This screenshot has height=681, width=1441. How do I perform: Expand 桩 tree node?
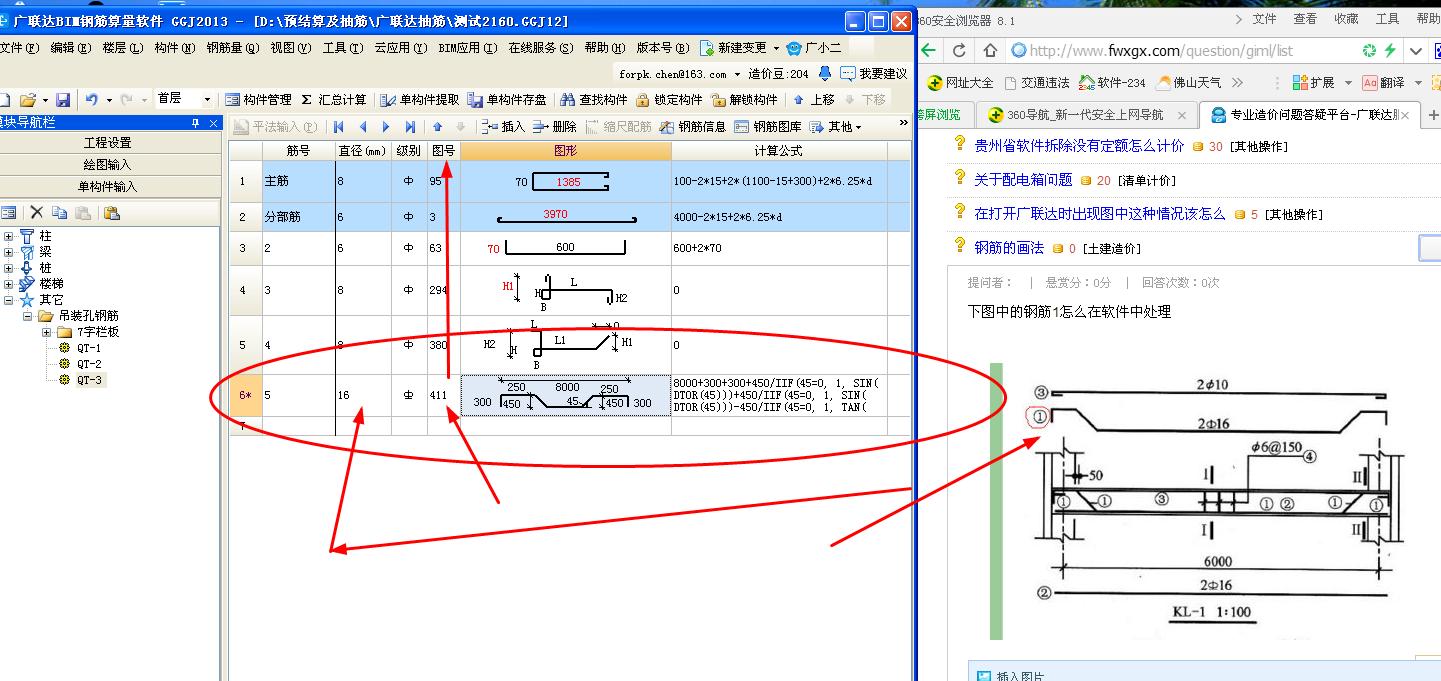(x=9, y=268)
